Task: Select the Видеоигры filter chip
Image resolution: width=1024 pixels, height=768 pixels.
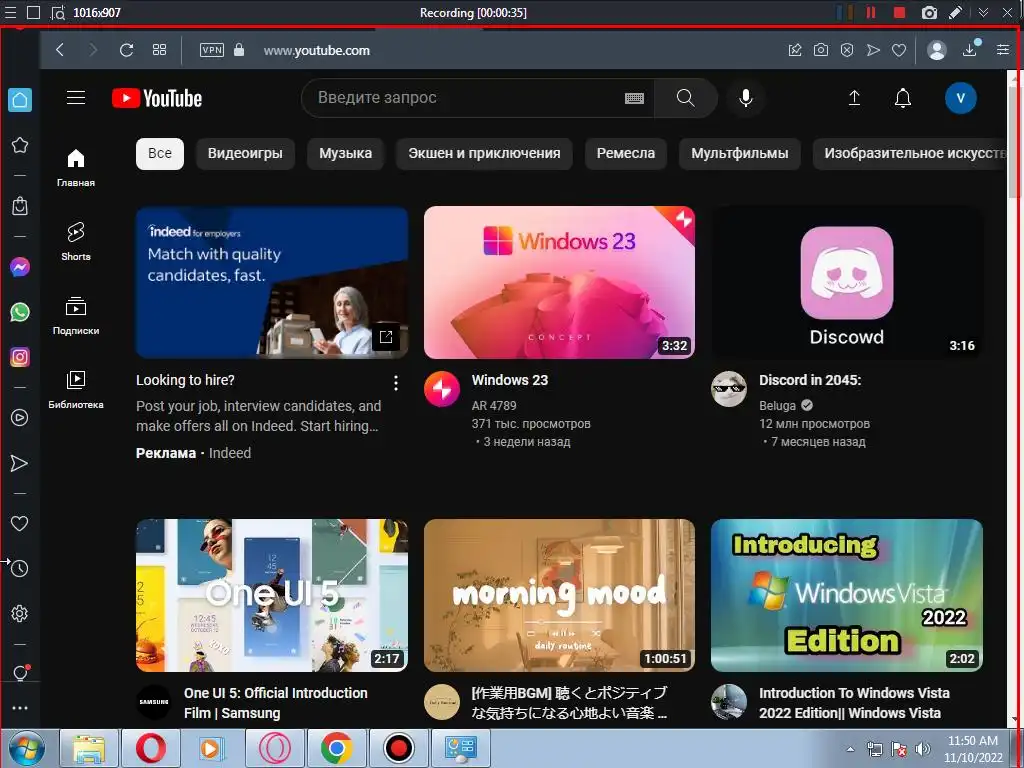Action: (245, 153)
